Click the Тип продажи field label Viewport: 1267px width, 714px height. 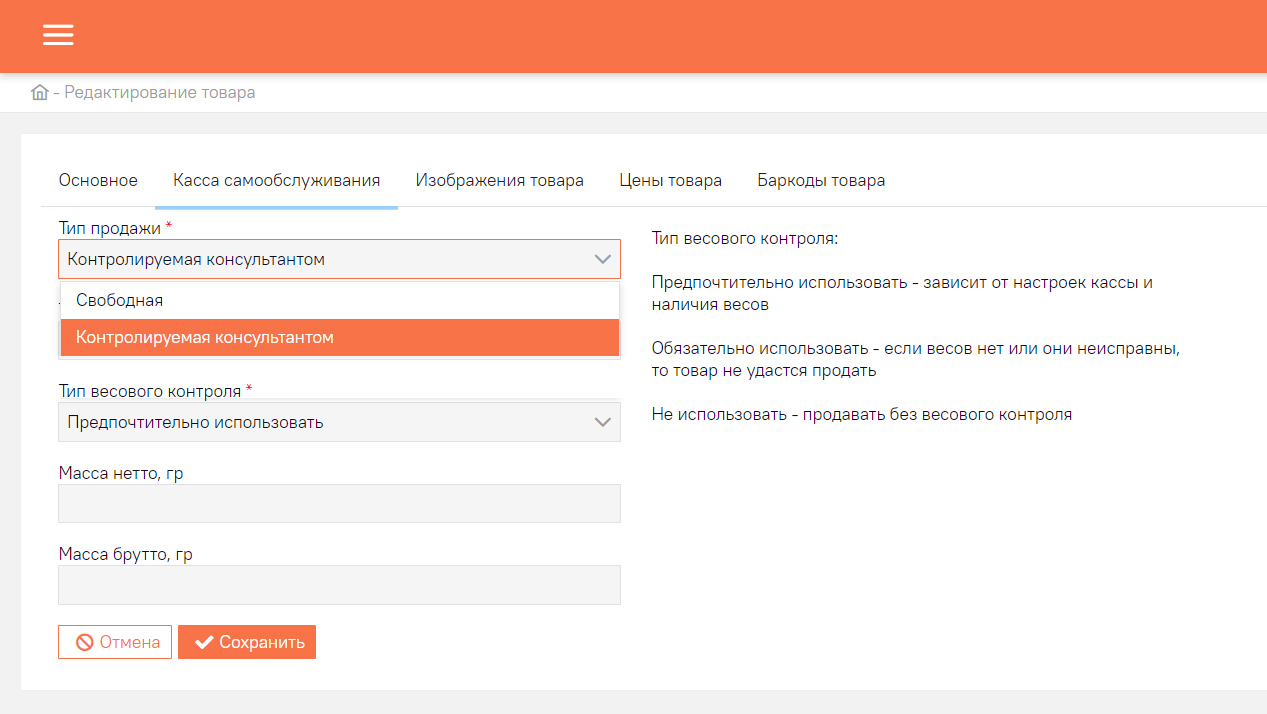115,228
